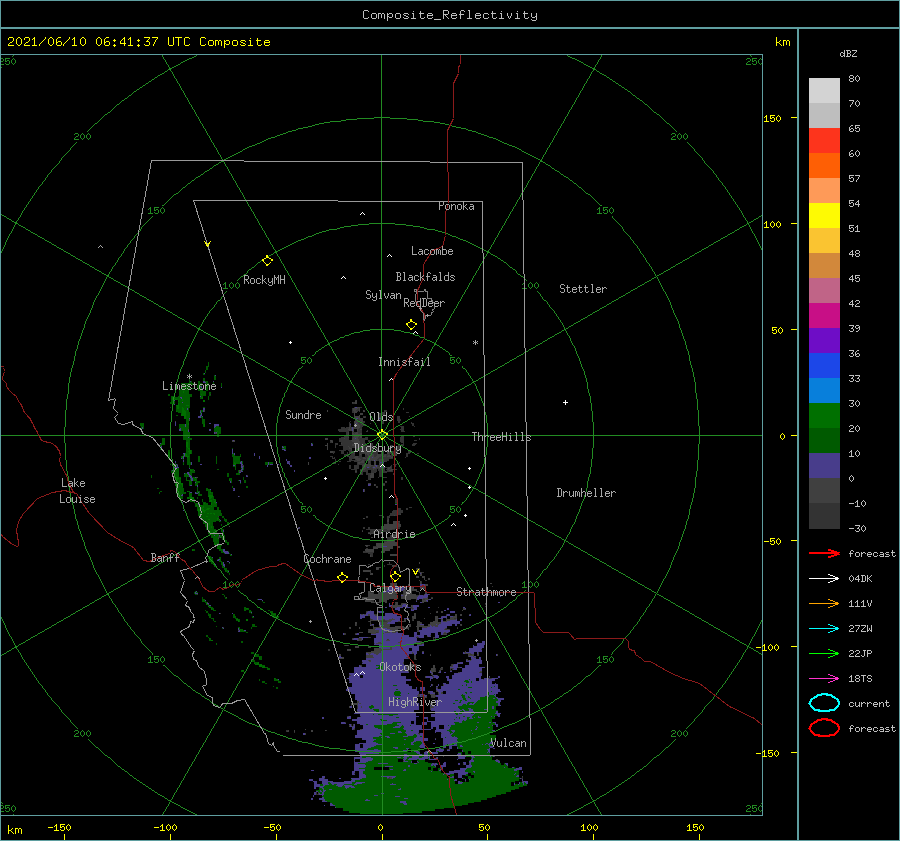Click the yellow diamond marker near RockyMH
This screenshot has width=900, height=841.
pyautogui.click(x=267, y=261)
